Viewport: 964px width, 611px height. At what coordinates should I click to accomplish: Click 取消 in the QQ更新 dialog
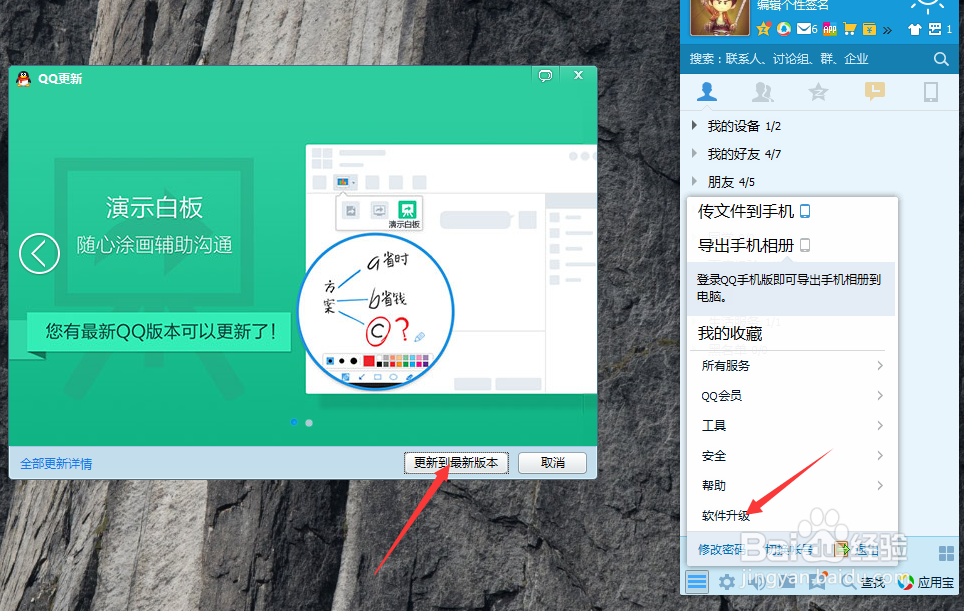[x=552, y=463]
